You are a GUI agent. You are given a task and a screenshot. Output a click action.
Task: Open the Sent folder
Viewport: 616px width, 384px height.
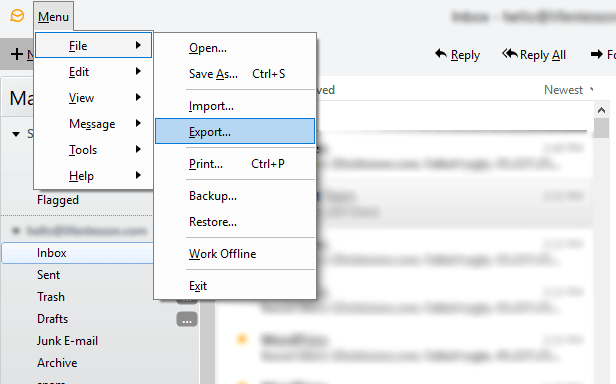(x=48, y=275)
